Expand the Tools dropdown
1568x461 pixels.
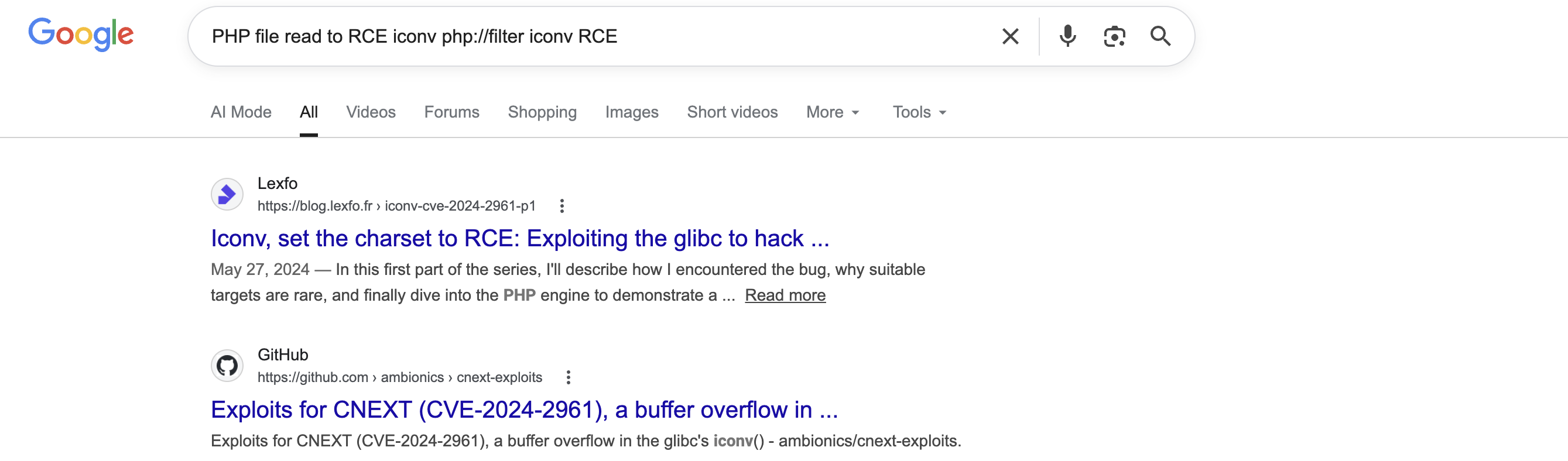919,112
